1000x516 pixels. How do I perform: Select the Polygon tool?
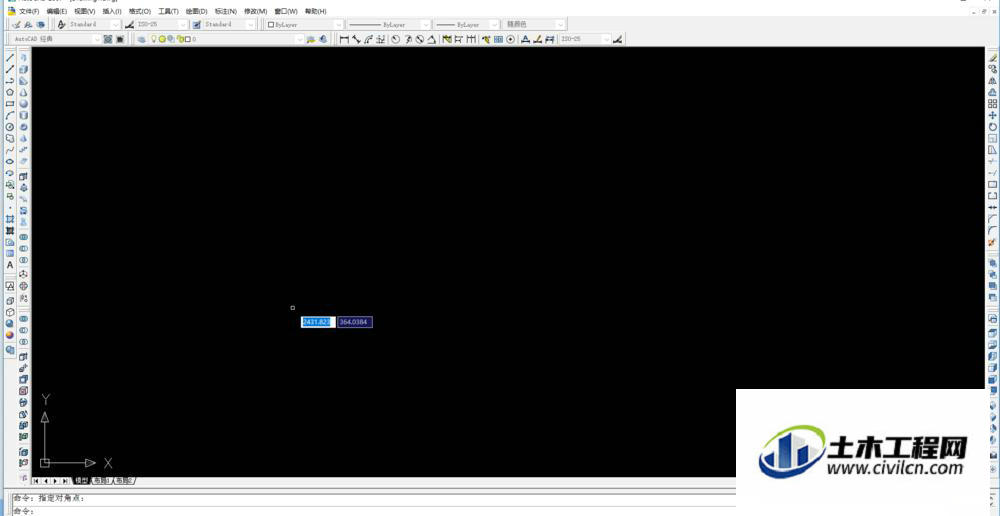[10, 92]
